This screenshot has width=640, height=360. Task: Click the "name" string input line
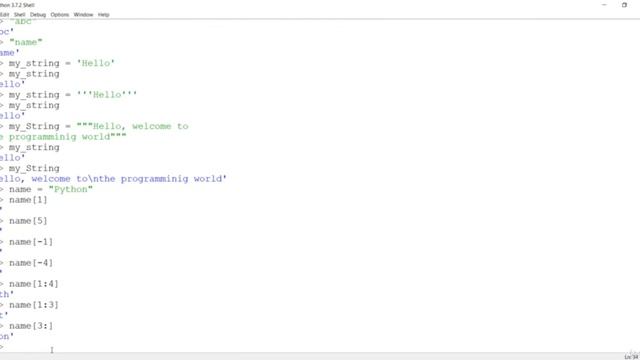pos(25,42)
